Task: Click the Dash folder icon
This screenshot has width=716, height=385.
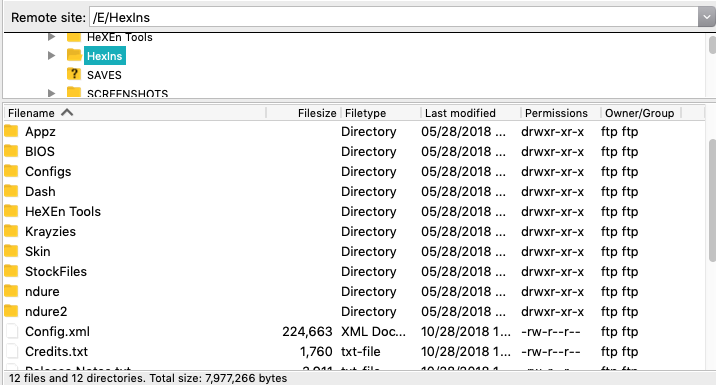Action: click(x=11, y=191)
